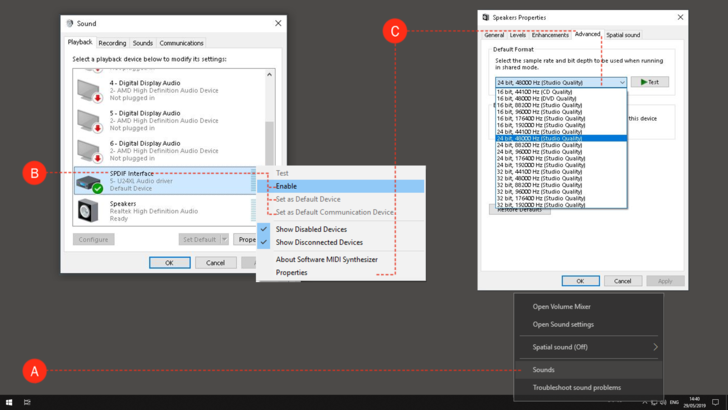Select 24 bit, 96000 Hz (Studio Quality)
This screenshot has width=728, height=410.
tap(561, 152)
